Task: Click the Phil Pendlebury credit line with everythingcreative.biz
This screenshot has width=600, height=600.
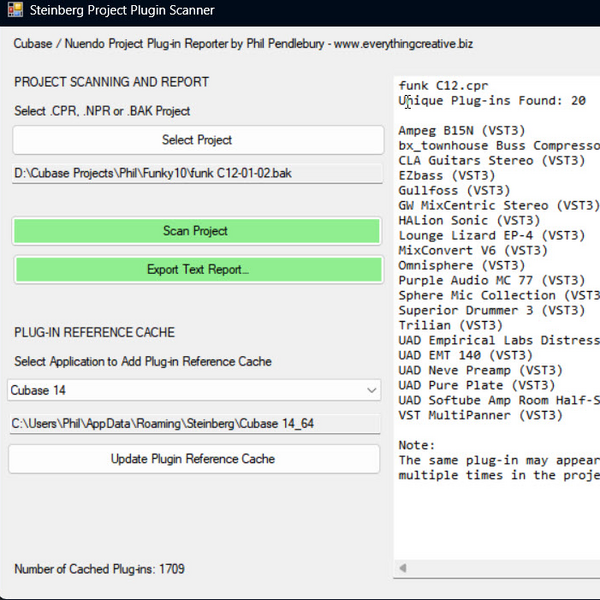Action: click(x=243, y=44)
